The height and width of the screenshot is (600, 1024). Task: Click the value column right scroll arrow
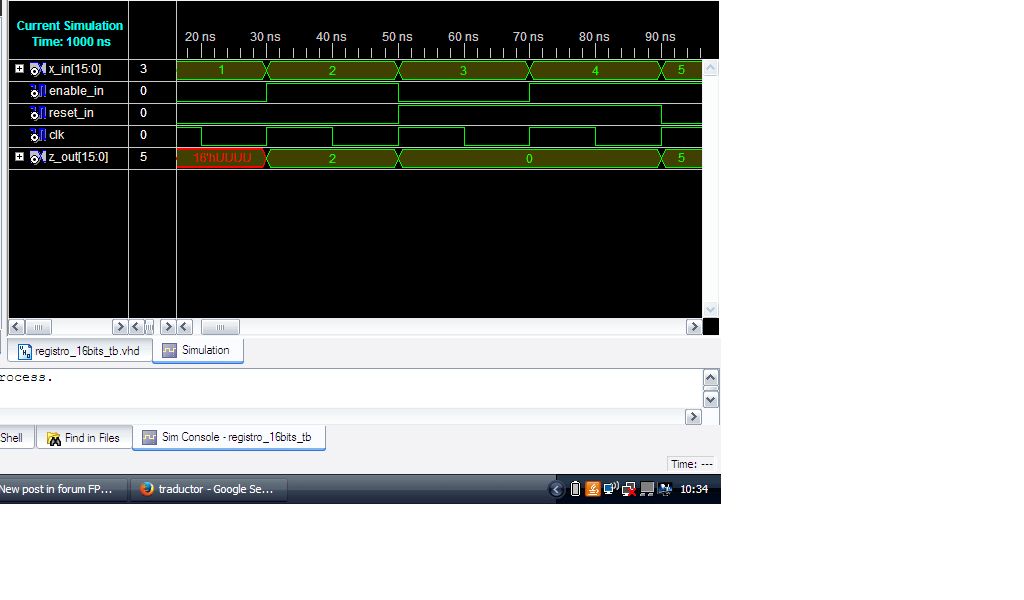[x=168, y=326]
